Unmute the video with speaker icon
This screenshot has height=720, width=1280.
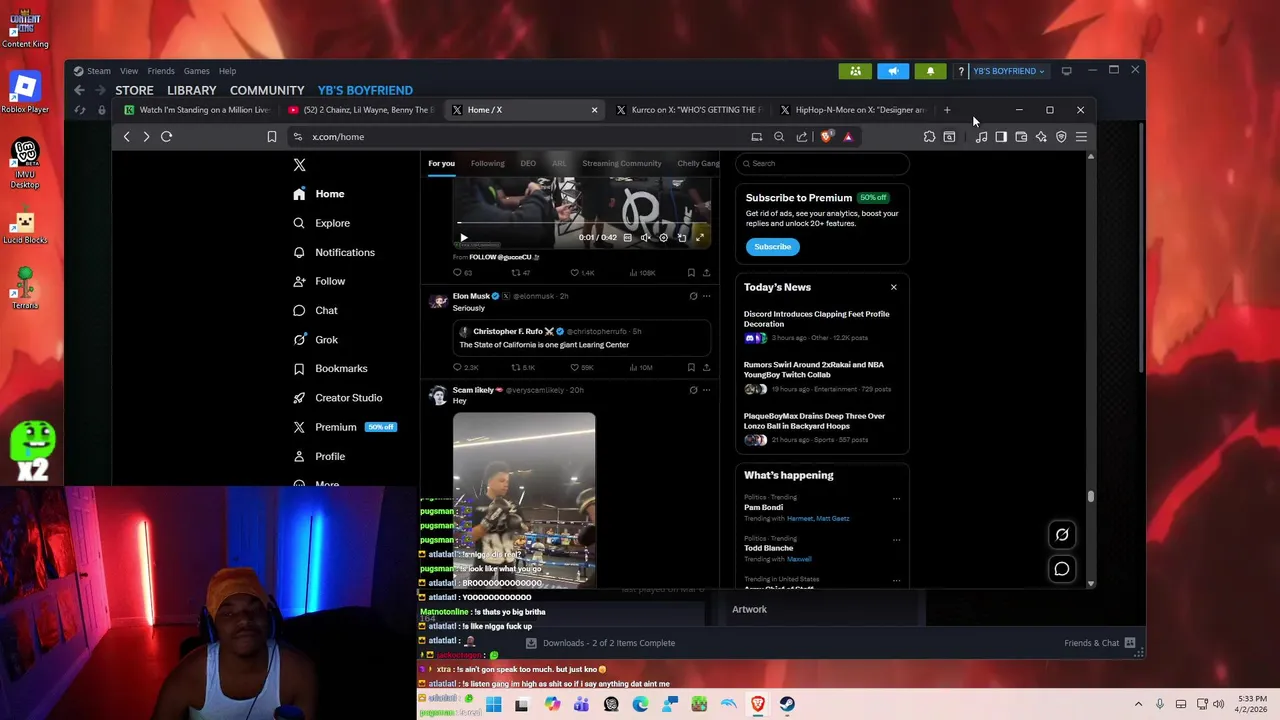645,238
